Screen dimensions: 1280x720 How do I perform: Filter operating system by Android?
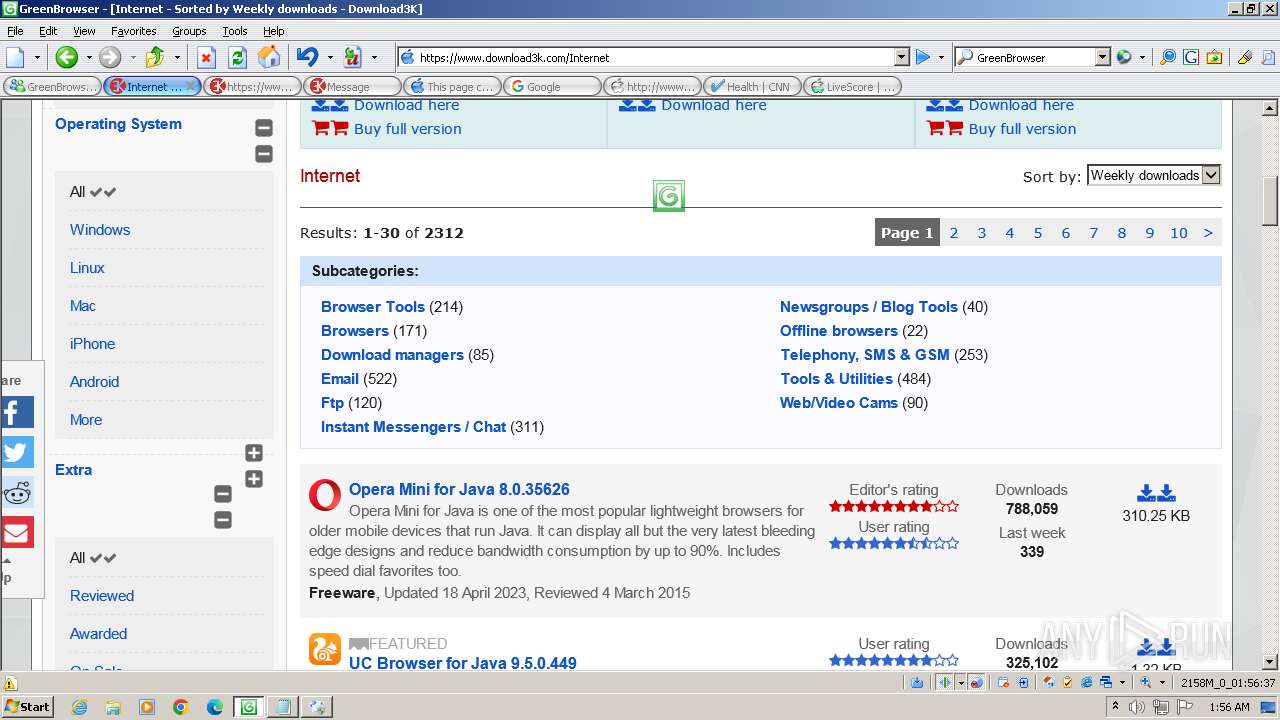(94, 382)
